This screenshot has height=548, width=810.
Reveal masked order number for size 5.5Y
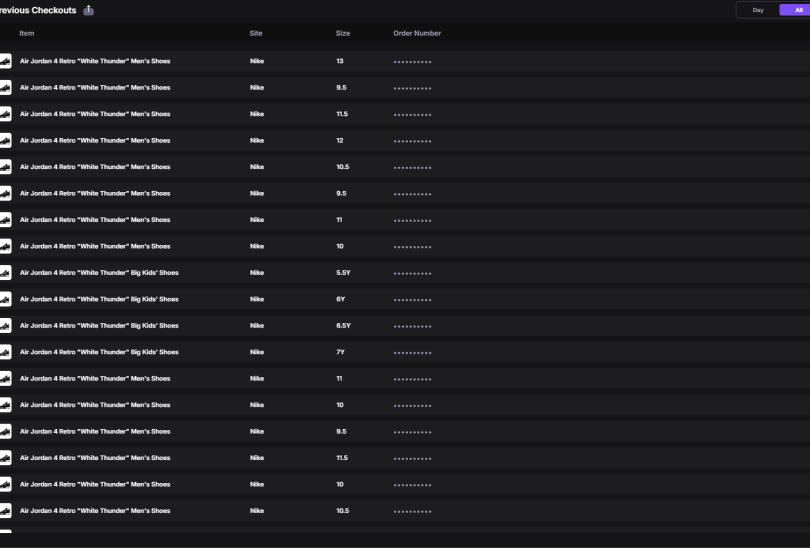pos(412,274)
